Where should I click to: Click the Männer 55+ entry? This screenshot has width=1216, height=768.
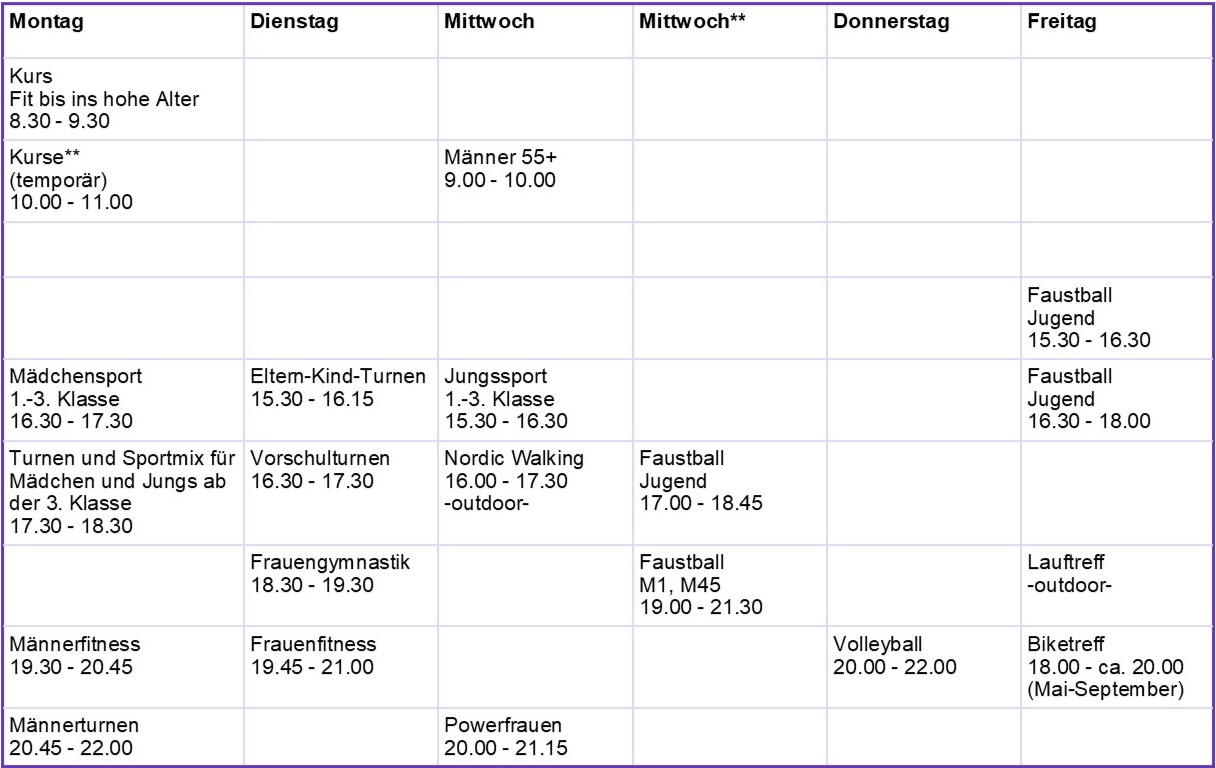point(534,180)
